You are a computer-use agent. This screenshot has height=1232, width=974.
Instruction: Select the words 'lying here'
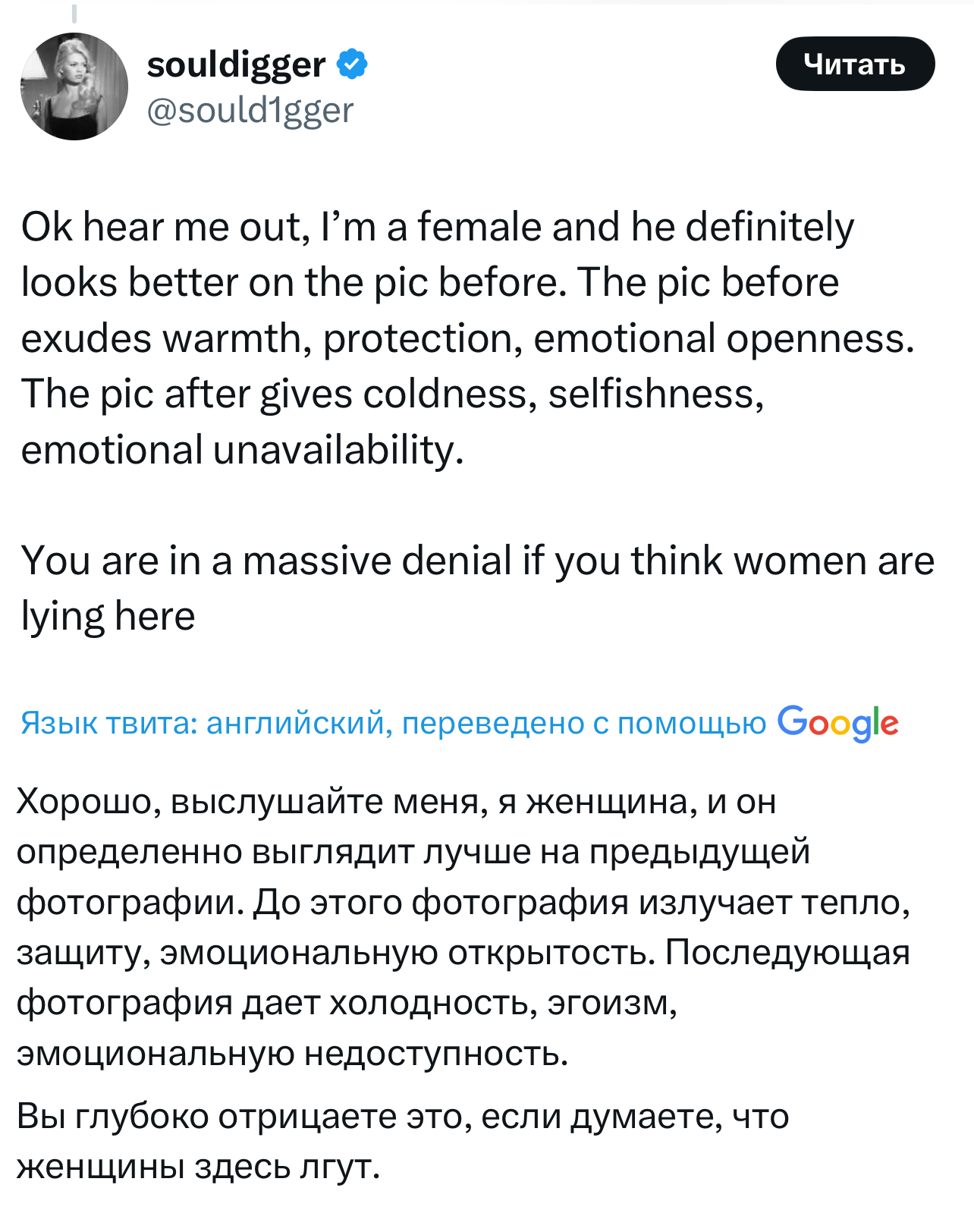click(x=108, y=616)
